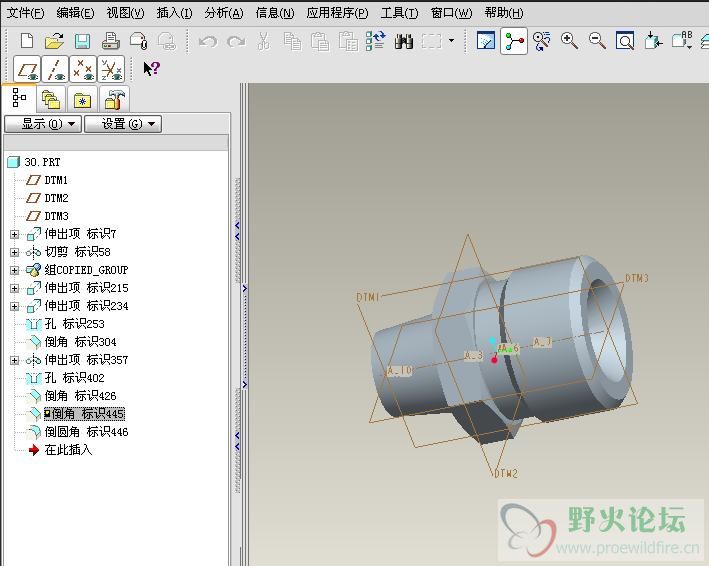
Task: Toggle coordinate systems display
Action: (111, 71)
